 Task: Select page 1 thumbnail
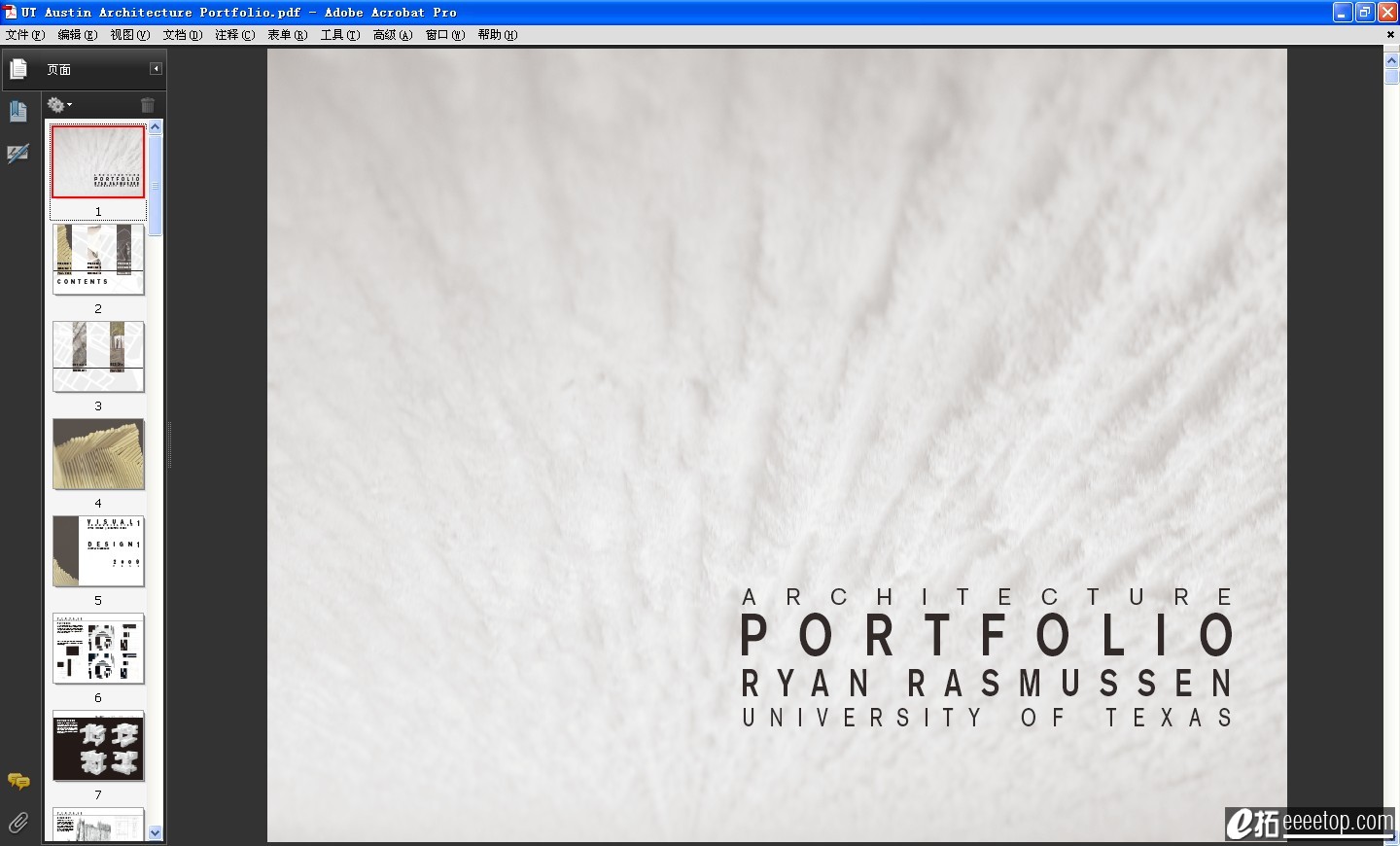(x=98, y=161)
